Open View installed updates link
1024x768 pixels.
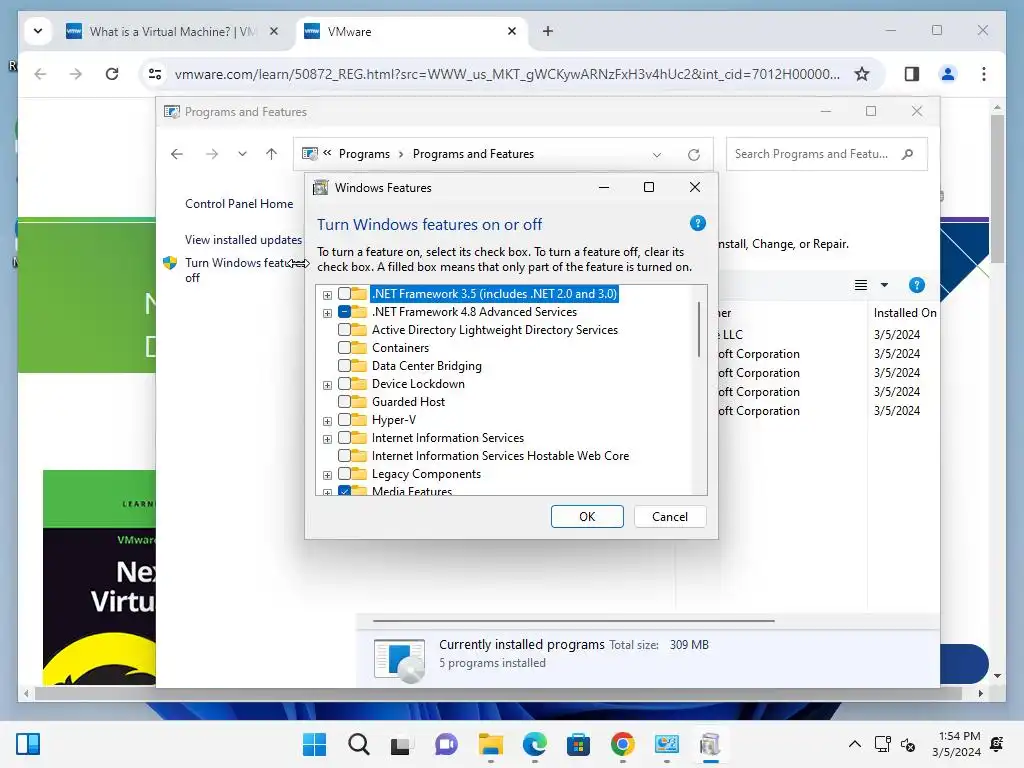(x=243, y=240)
